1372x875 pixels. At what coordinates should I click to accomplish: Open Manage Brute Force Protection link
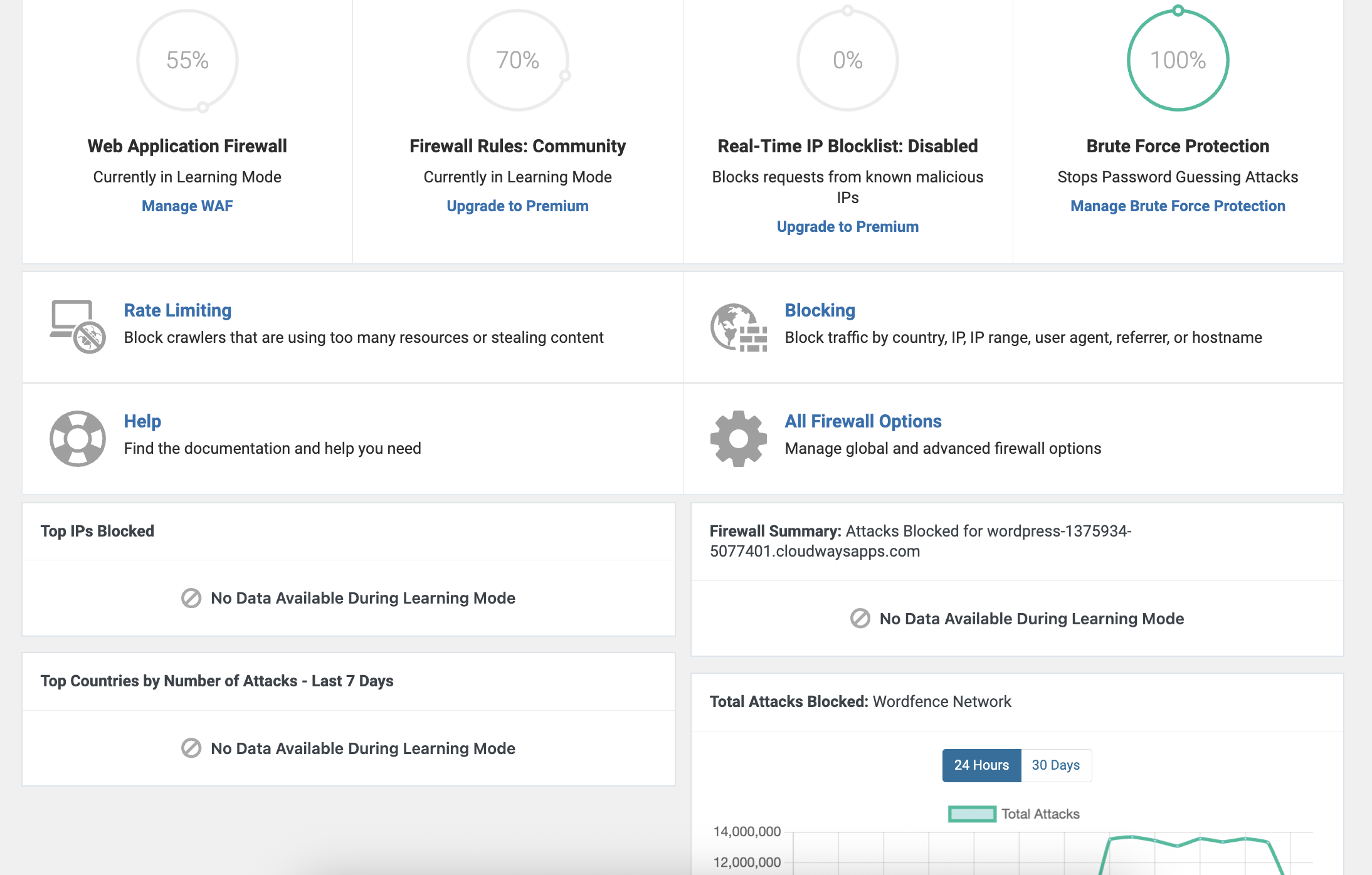[x=1177, y=206]
